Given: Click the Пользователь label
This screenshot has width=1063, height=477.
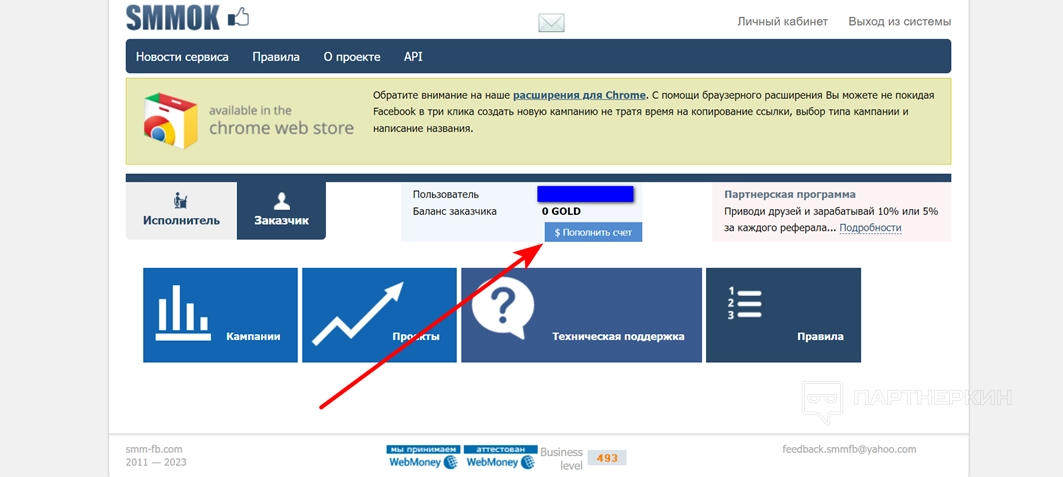Looking at the screenshot, I should point(445,194).
